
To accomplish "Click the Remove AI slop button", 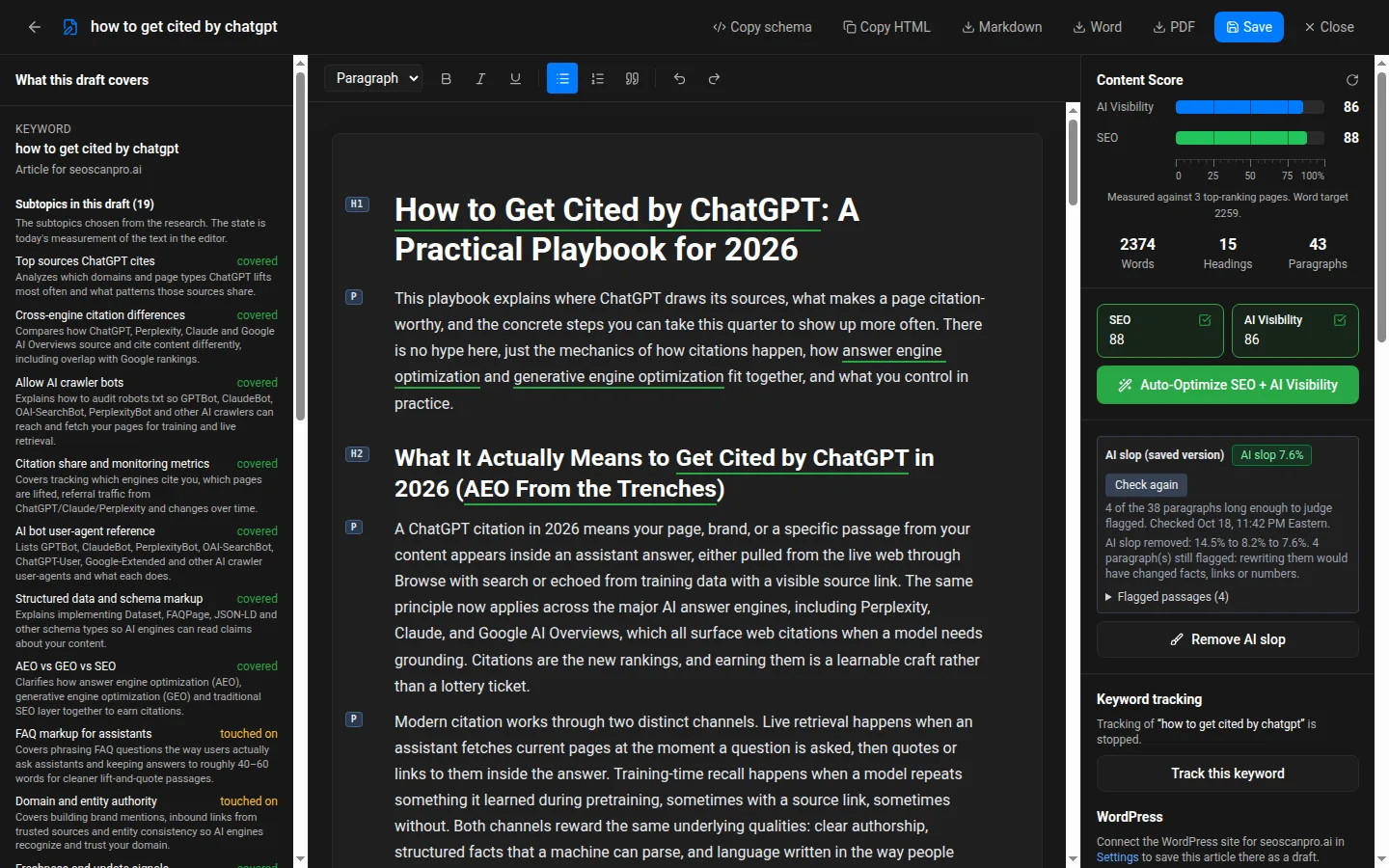I will point(1227,639).
